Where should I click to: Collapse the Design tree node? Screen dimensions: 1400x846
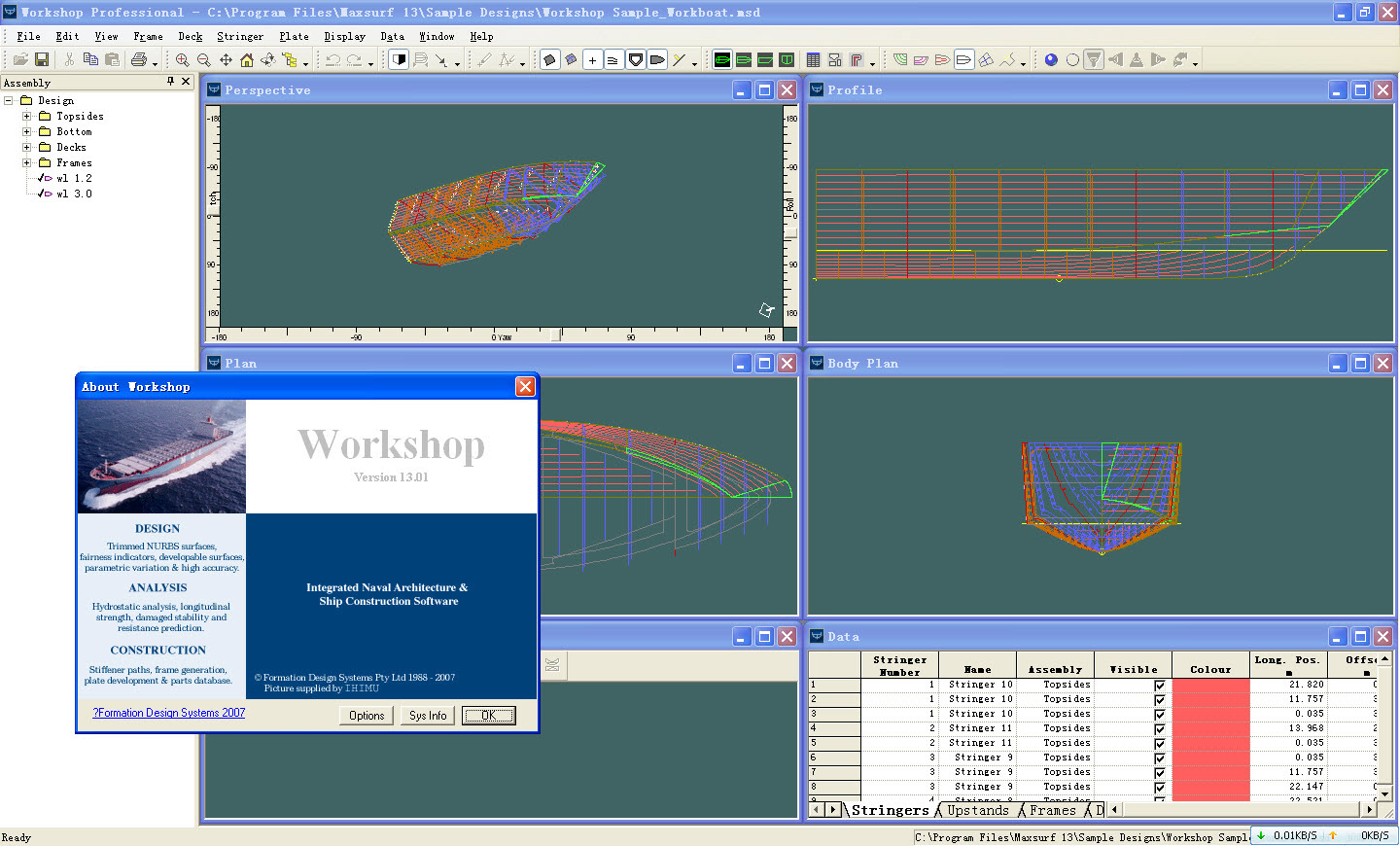(8, 100)
